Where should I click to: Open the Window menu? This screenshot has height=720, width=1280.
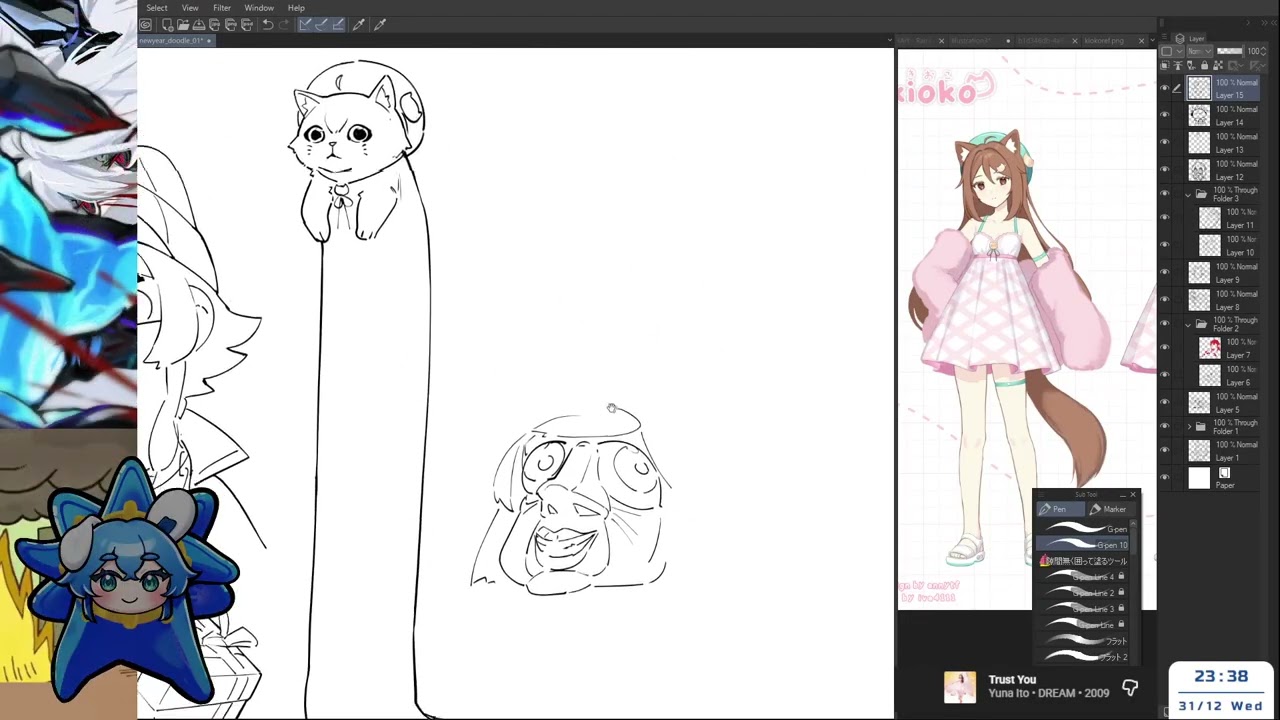pos(259,8)
